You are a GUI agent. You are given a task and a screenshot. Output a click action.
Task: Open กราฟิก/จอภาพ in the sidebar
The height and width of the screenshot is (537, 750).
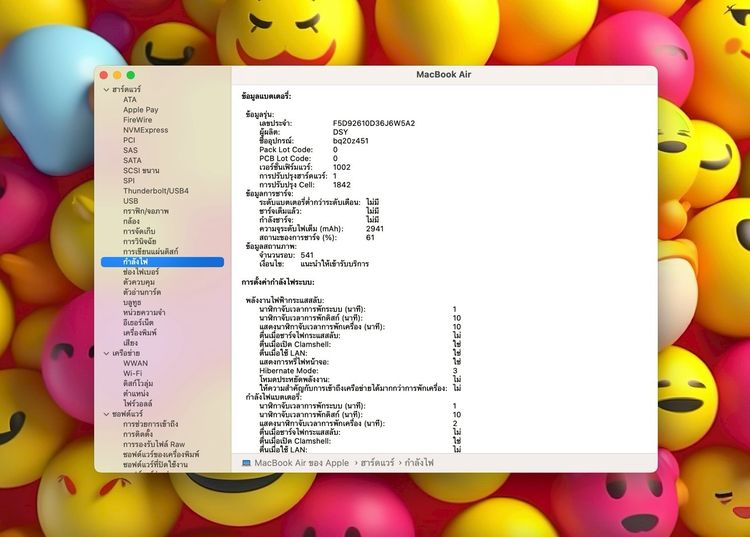click(146, 211)
